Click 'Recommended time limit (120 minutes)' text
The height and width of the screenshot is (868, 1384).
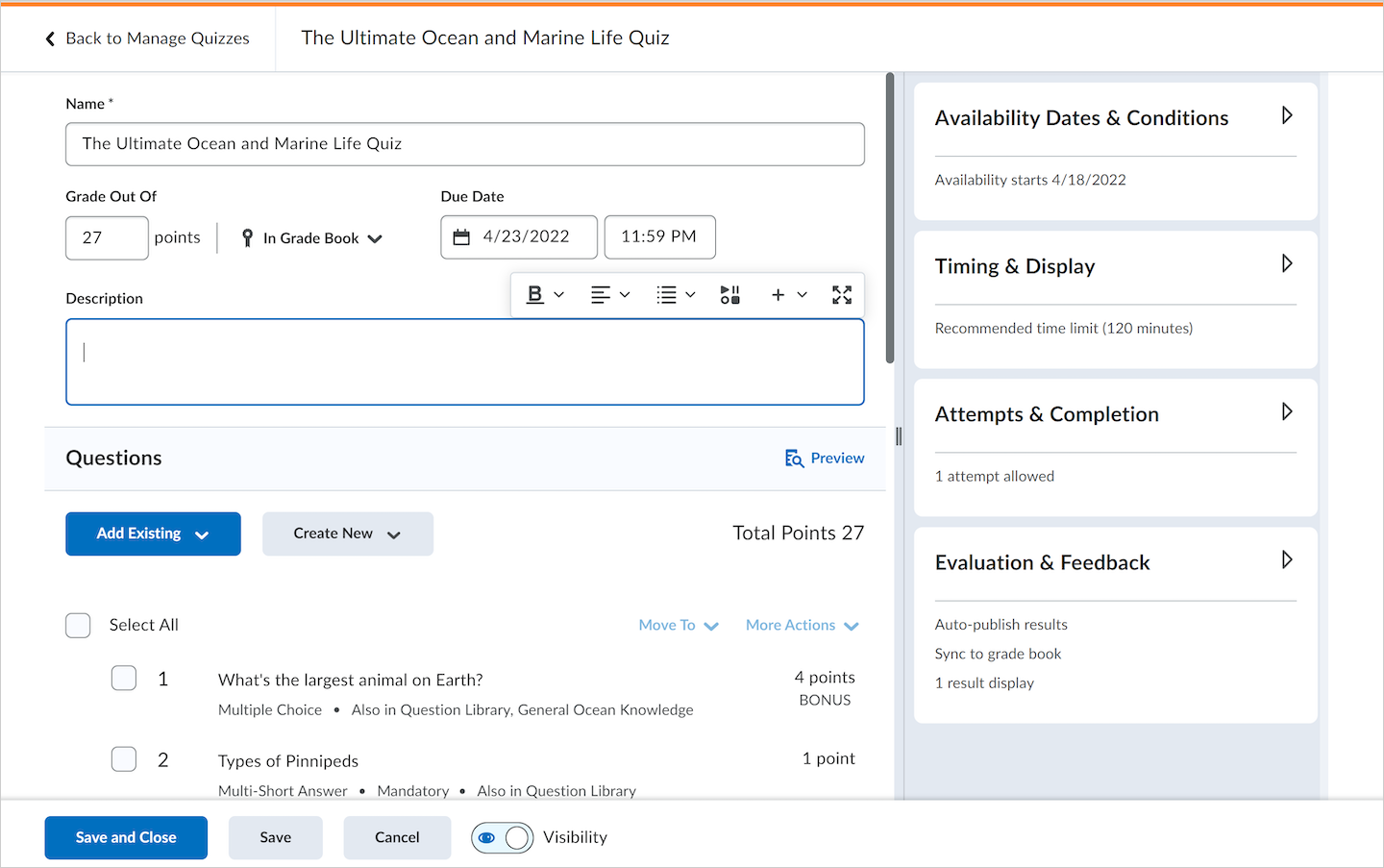coord(1064,329)
